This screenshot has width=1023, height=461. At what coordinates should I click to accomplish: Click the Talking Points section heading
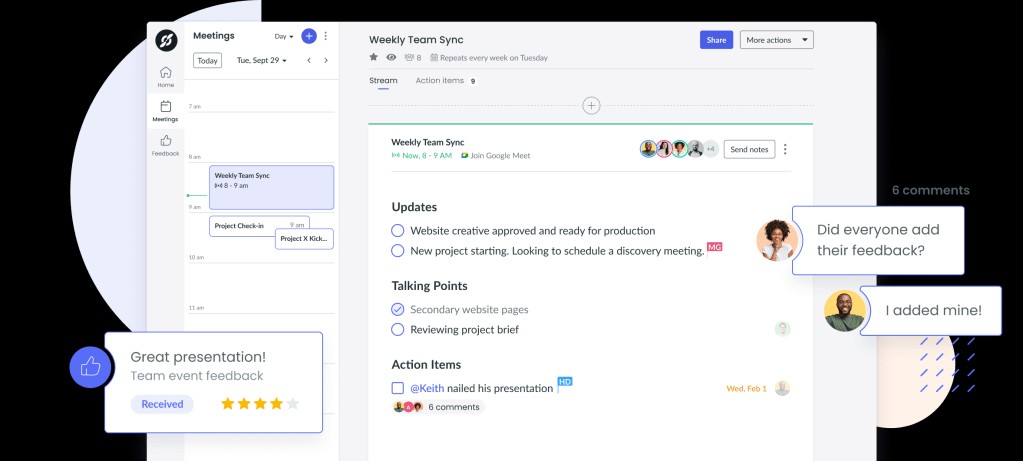click(x=429, y=286)
